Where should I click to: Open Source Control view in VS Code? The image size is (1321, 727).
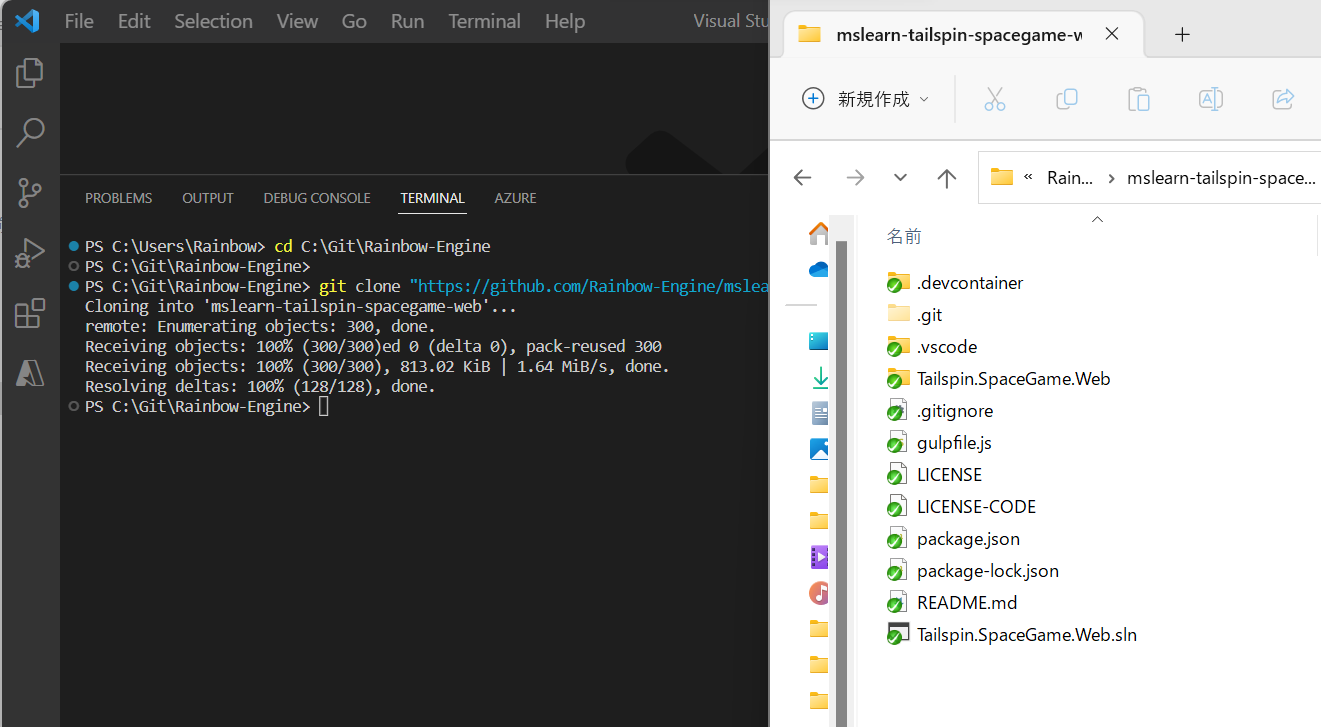30,192
